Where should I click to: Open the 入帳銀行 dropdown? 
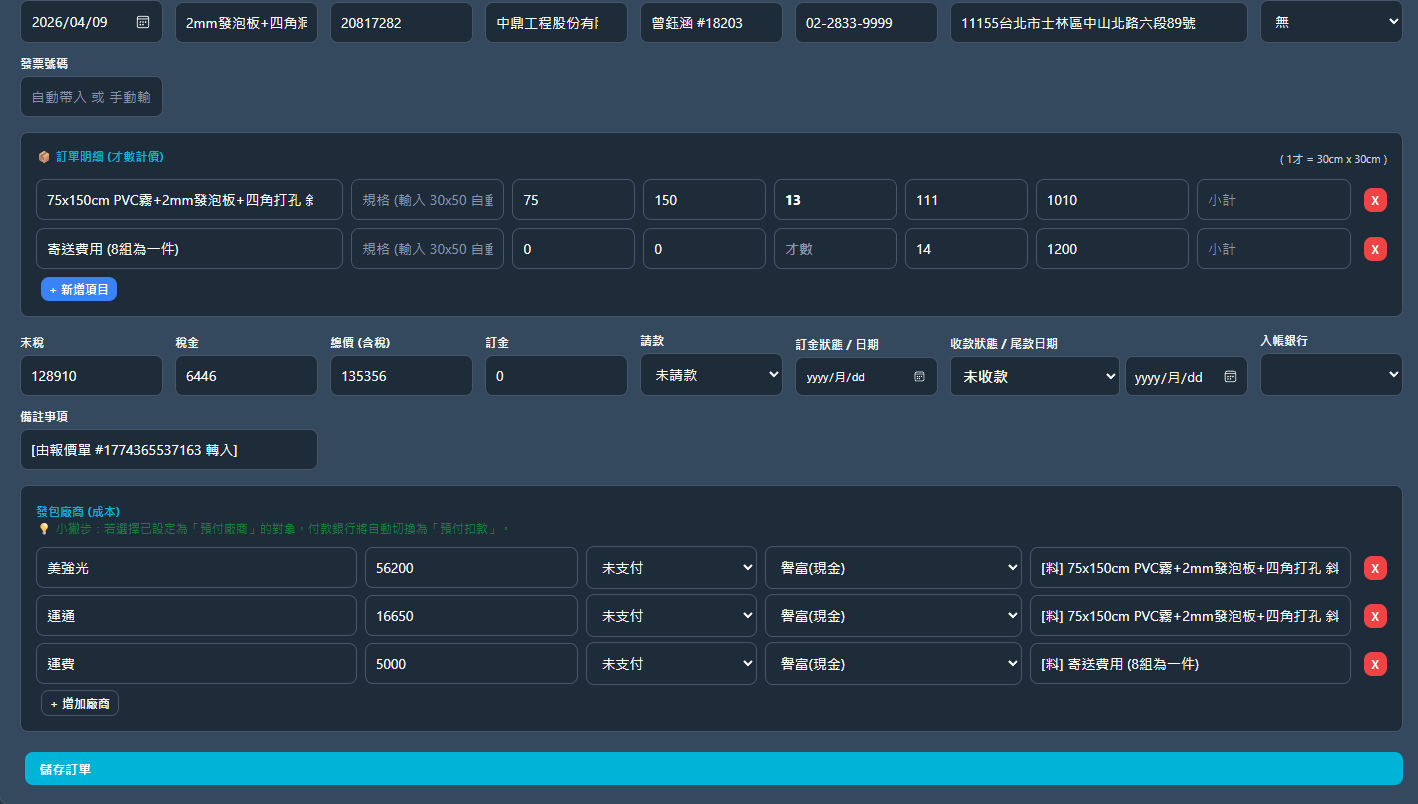point(1331,375)
